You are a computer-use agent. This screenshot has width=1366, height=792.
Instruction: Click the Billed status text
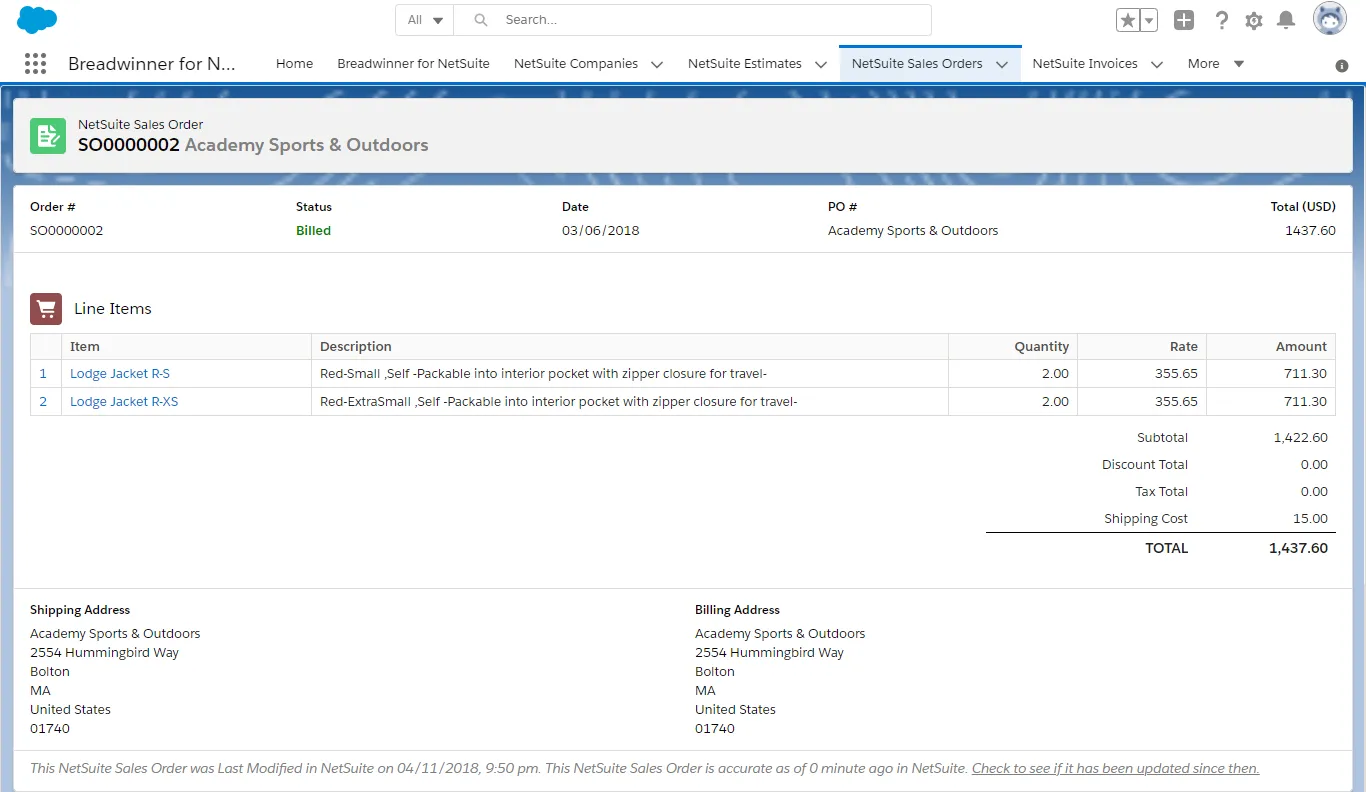pos(313,230)
